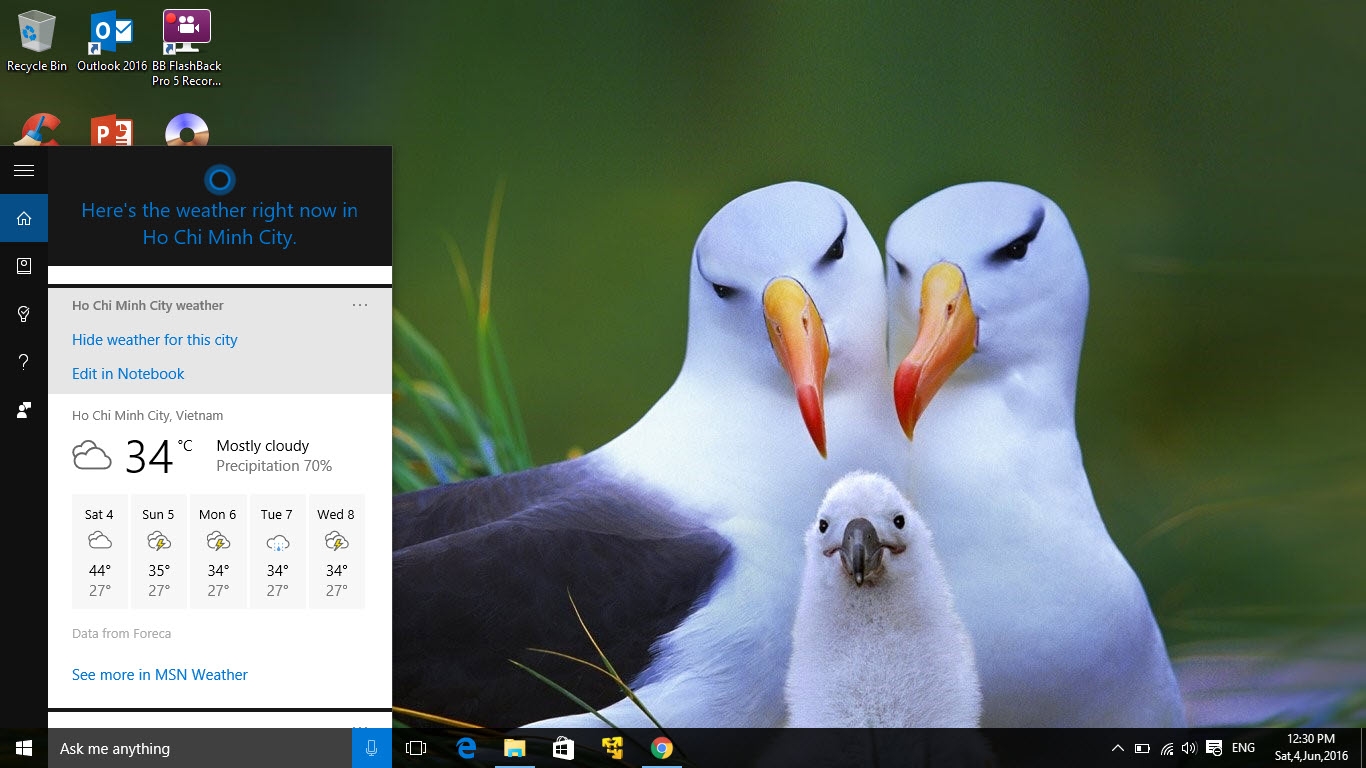The image size is (1366, 768).
Task: Open the Windows Start menu
Action: click(x=24, y=748)
